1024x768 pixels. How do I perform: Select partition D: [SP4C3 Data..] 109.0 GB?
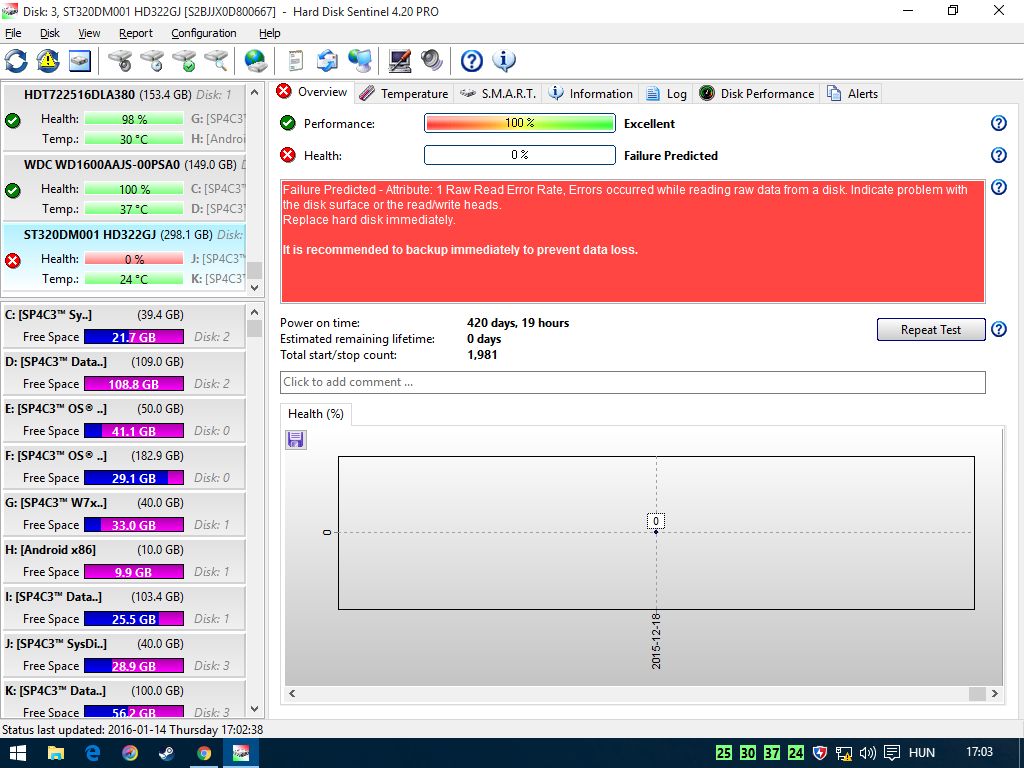click(x=124, y=372)
